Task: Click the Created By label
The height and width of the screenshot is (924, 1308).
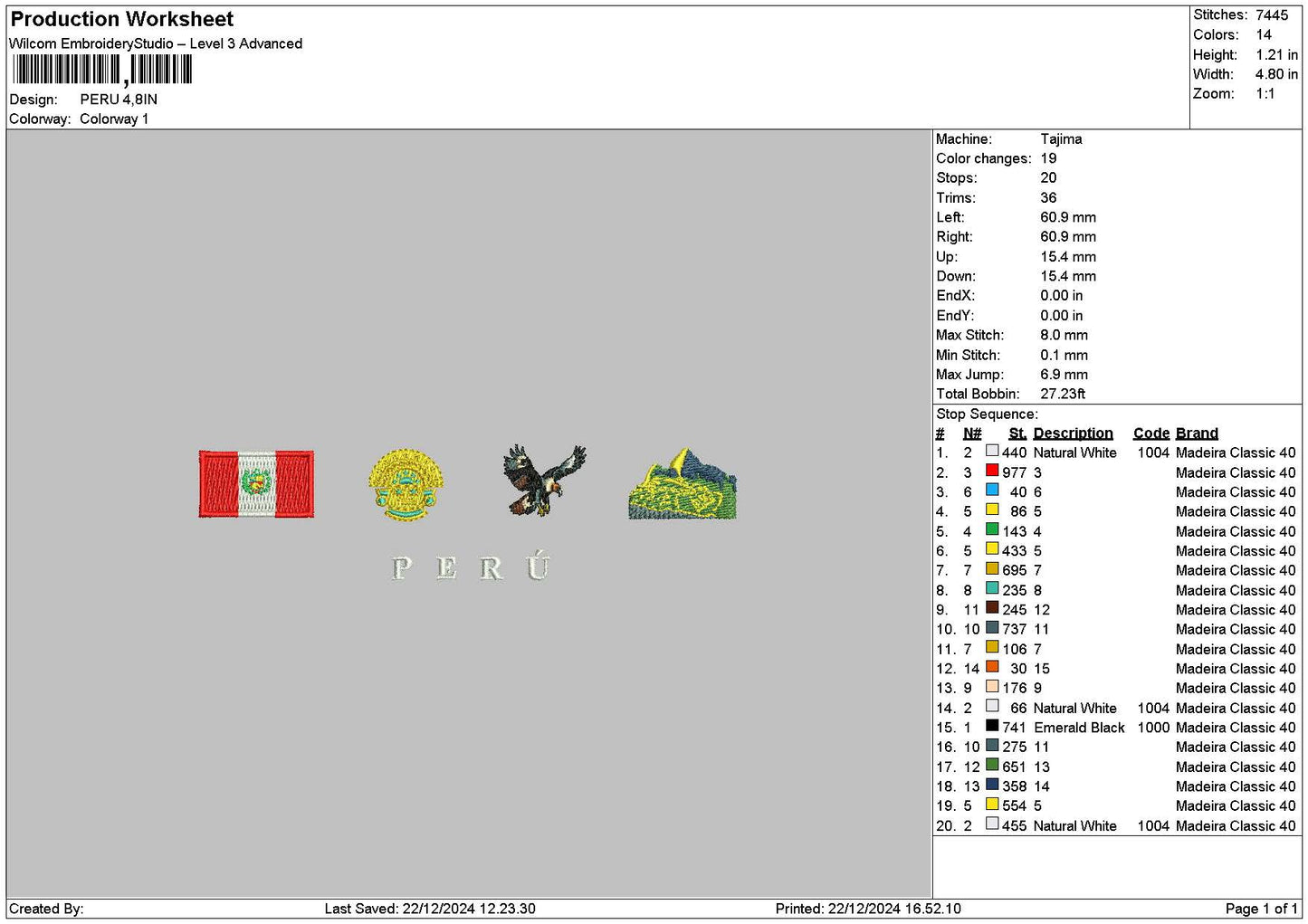Action: 46,909
